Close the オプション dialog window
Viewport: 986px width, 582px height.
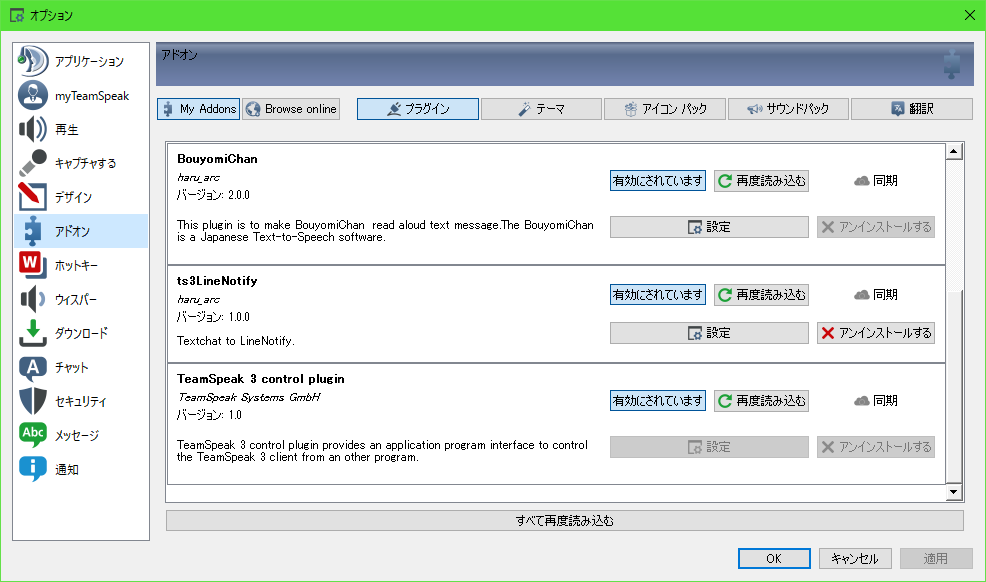click(x=970, y=15)
